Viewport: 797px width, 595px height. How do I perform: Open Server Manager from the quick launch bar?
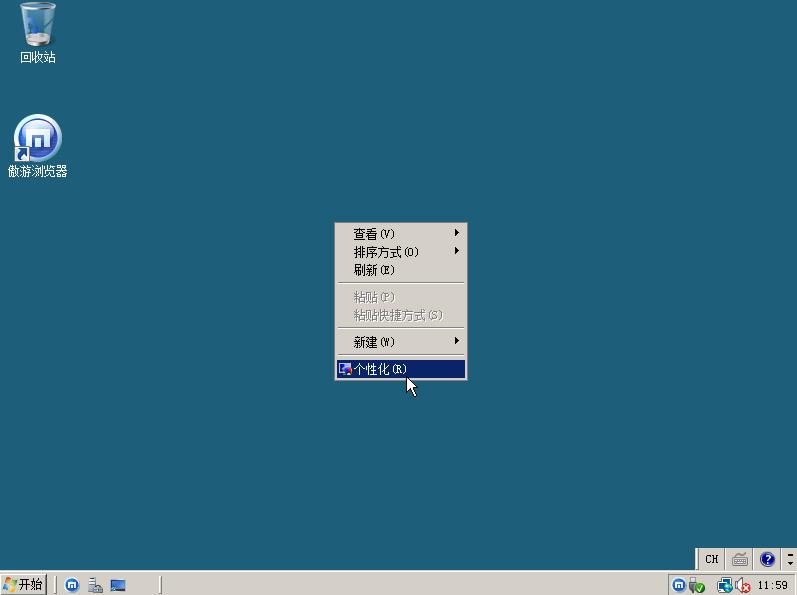95,585
